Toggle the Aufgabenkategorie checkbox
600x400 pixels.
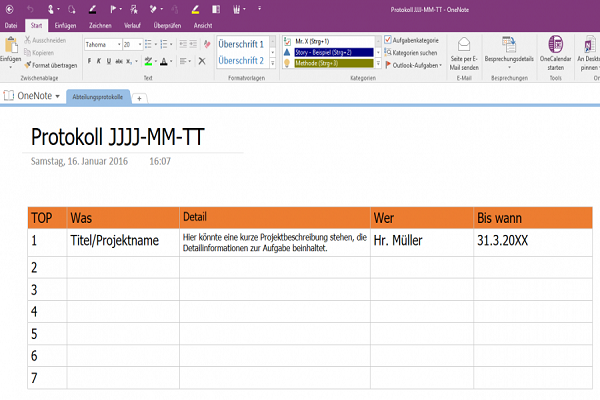coord(389,40)
